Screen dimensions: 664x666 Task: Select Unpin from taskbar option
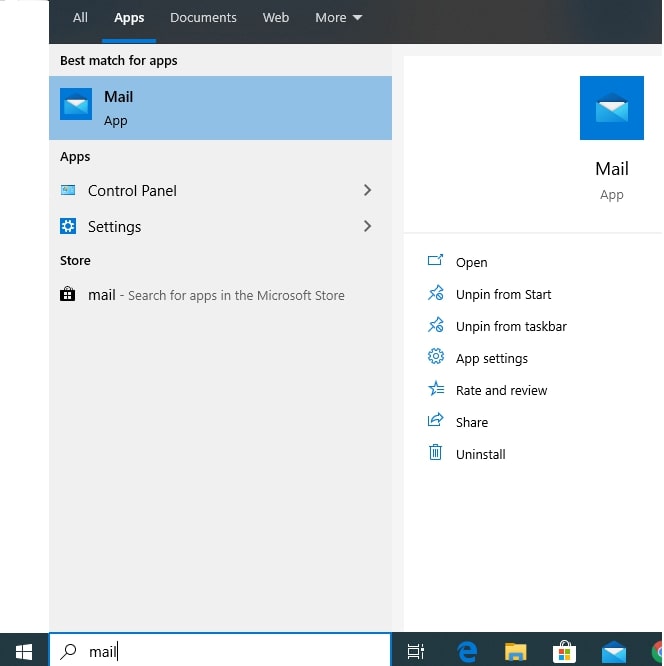[511, 326]
